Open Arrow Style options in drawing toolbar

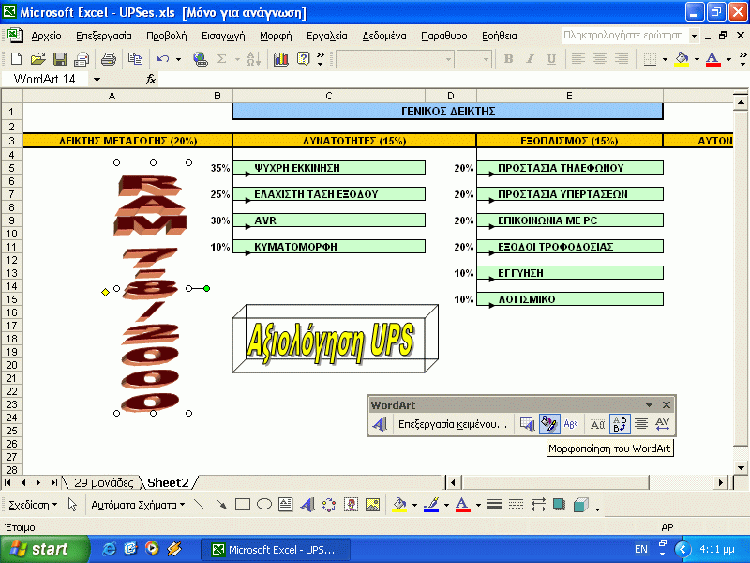tap(538, 505)
